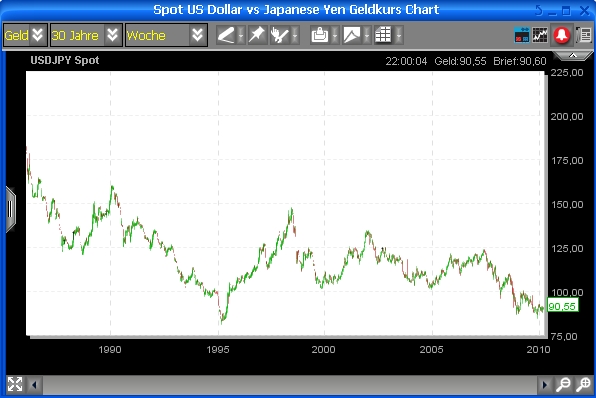Click the red alarm bell icon
Screen dimensions: 596x398
click(562, 35)
